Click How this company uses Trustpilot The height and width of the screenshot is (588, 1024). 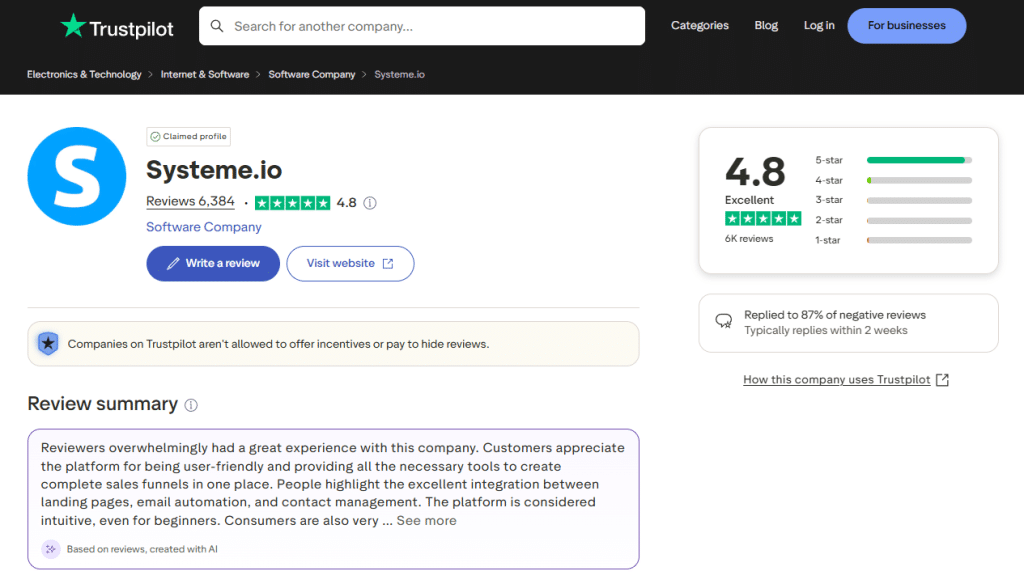[838, 379]
